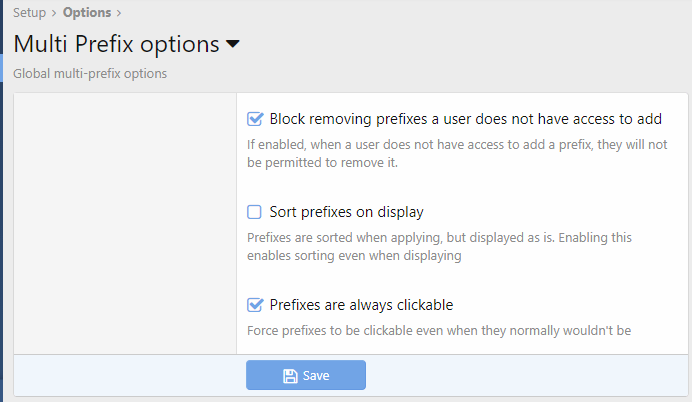Click the 'Sort prefixes on display' label
This screenshot has width=692, height=402.
click(346, 212)
